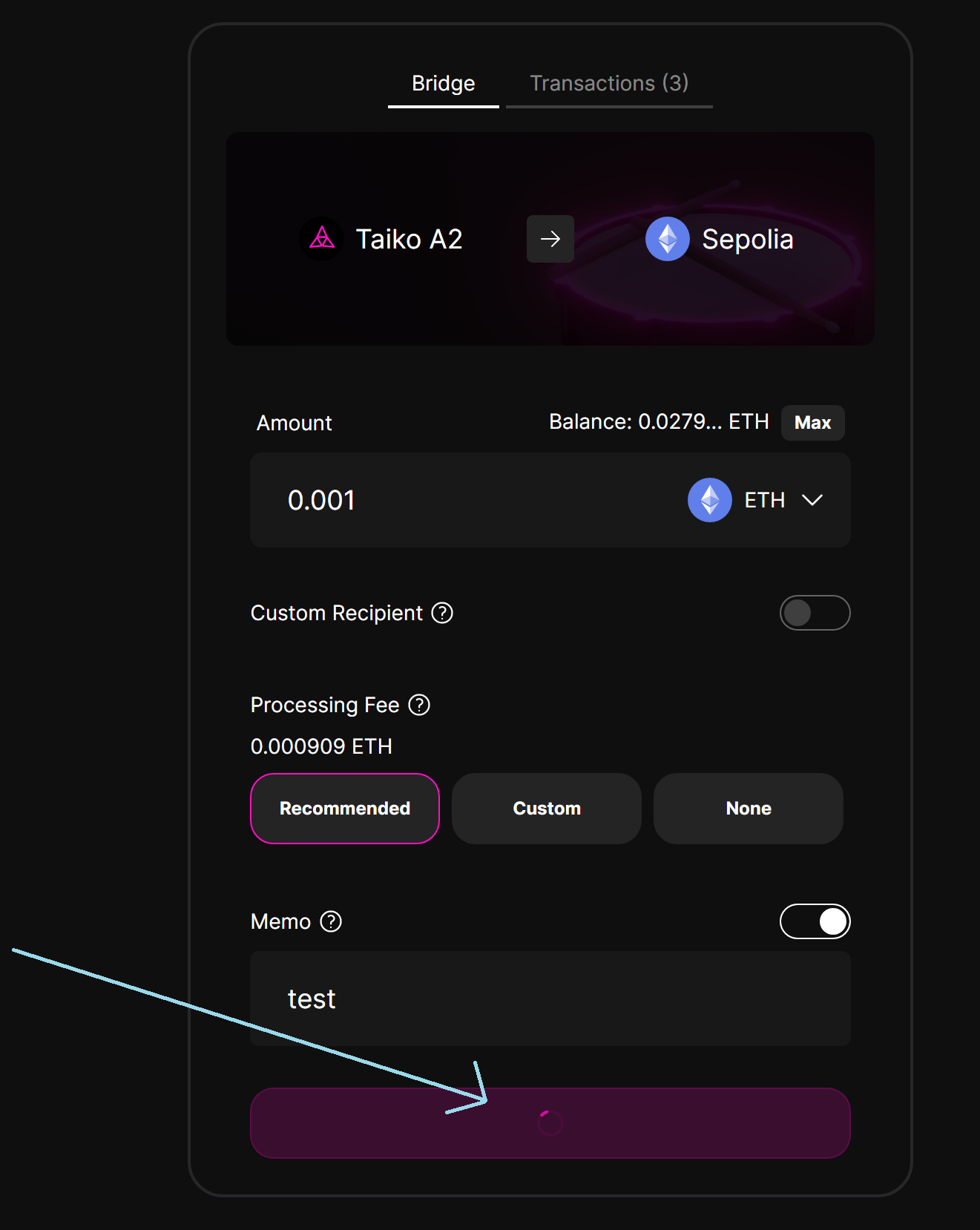Open the Memo help tooltip

[x=329, y=921]
